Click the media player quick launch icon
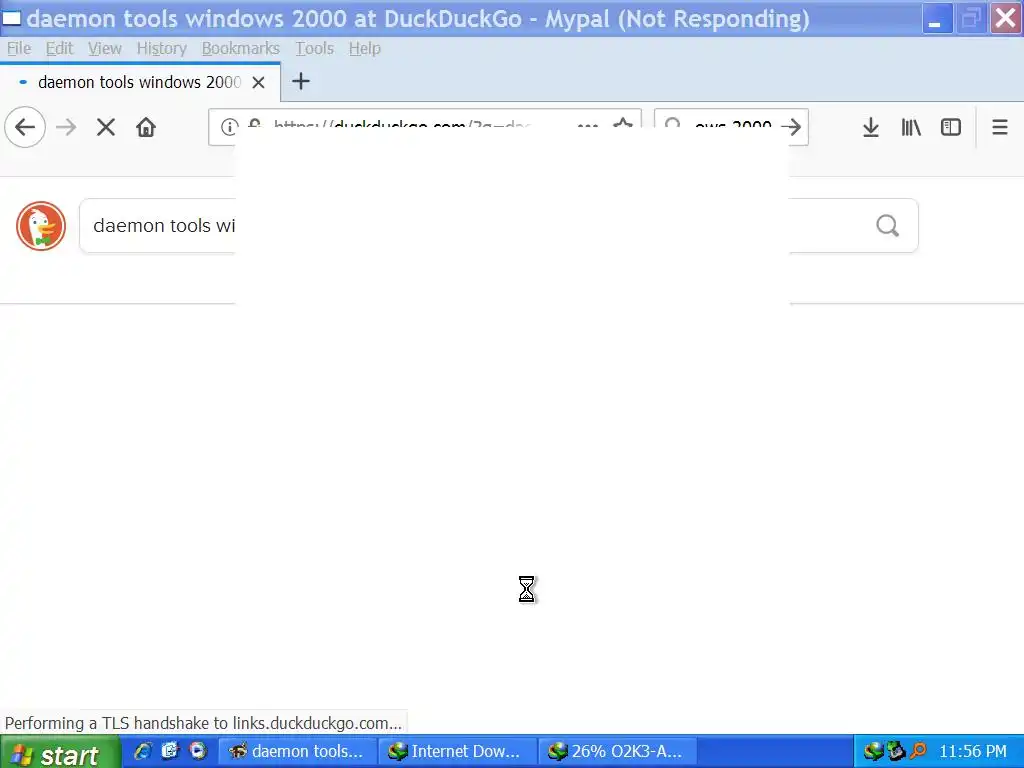 tap(197, 751)
